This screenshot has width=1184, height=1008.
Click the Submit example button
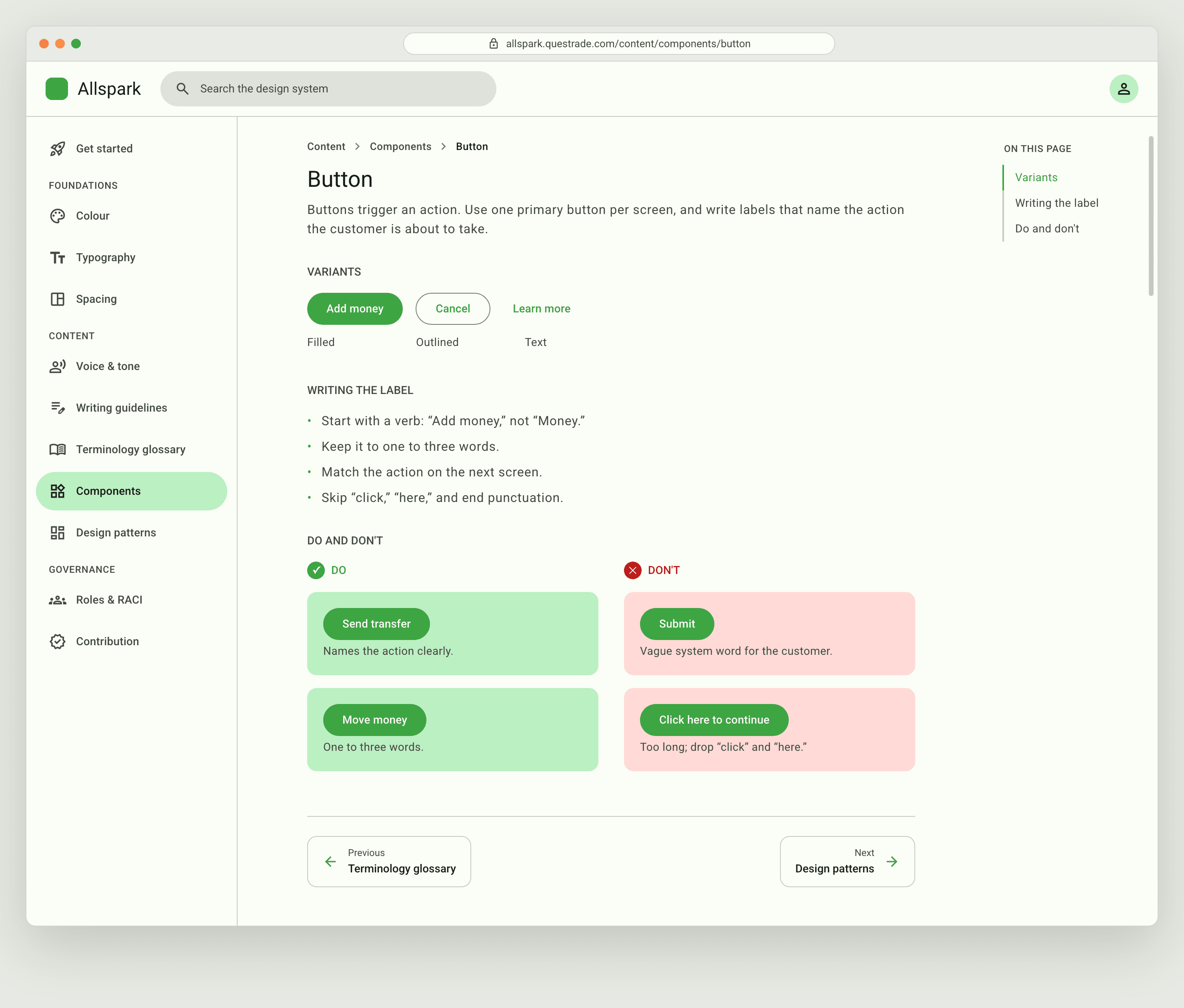(676, 624)
